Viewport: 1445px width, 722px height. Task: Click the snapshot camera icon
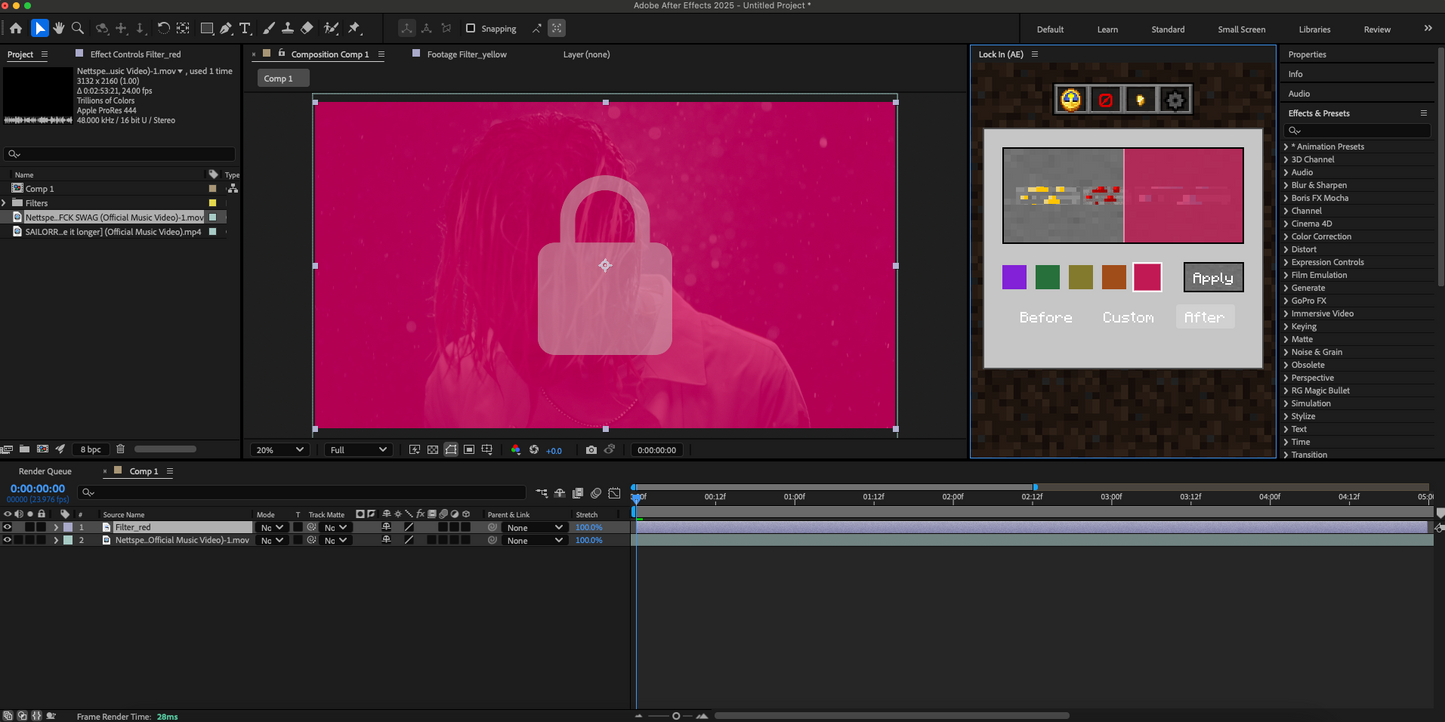tap(591, 450)
